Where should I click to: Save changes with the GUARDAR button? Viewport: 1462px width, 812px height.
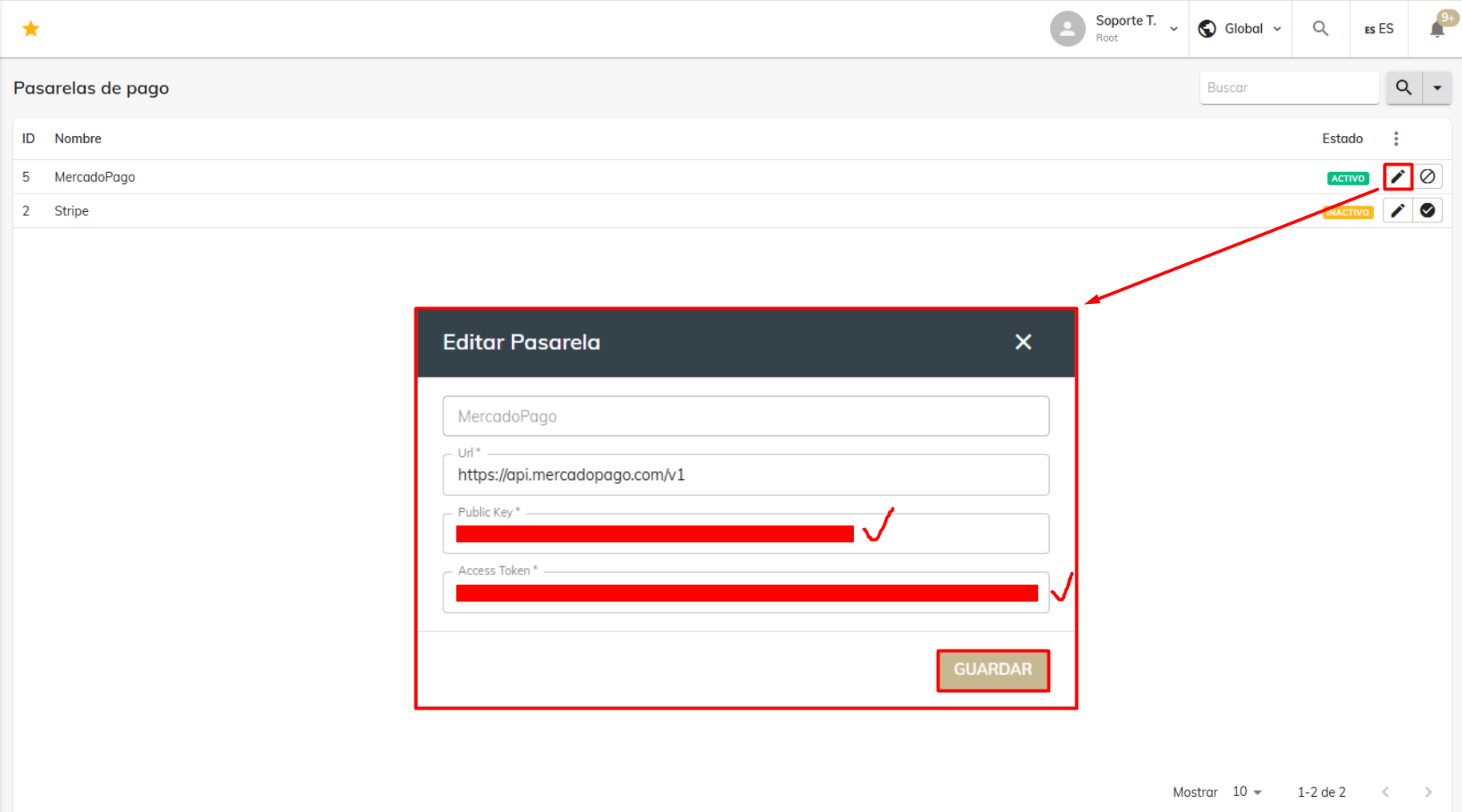[992, 670]
